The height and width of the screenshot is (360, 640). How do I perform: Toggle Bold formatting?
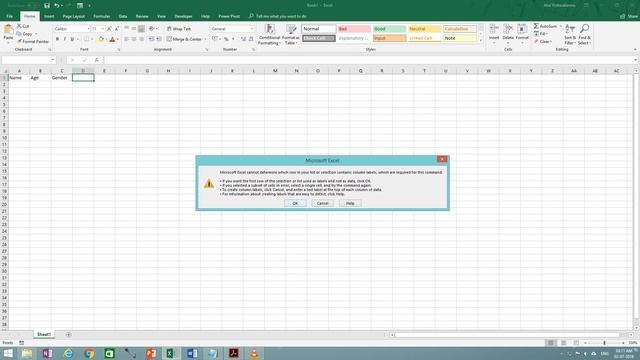(57, 39)
